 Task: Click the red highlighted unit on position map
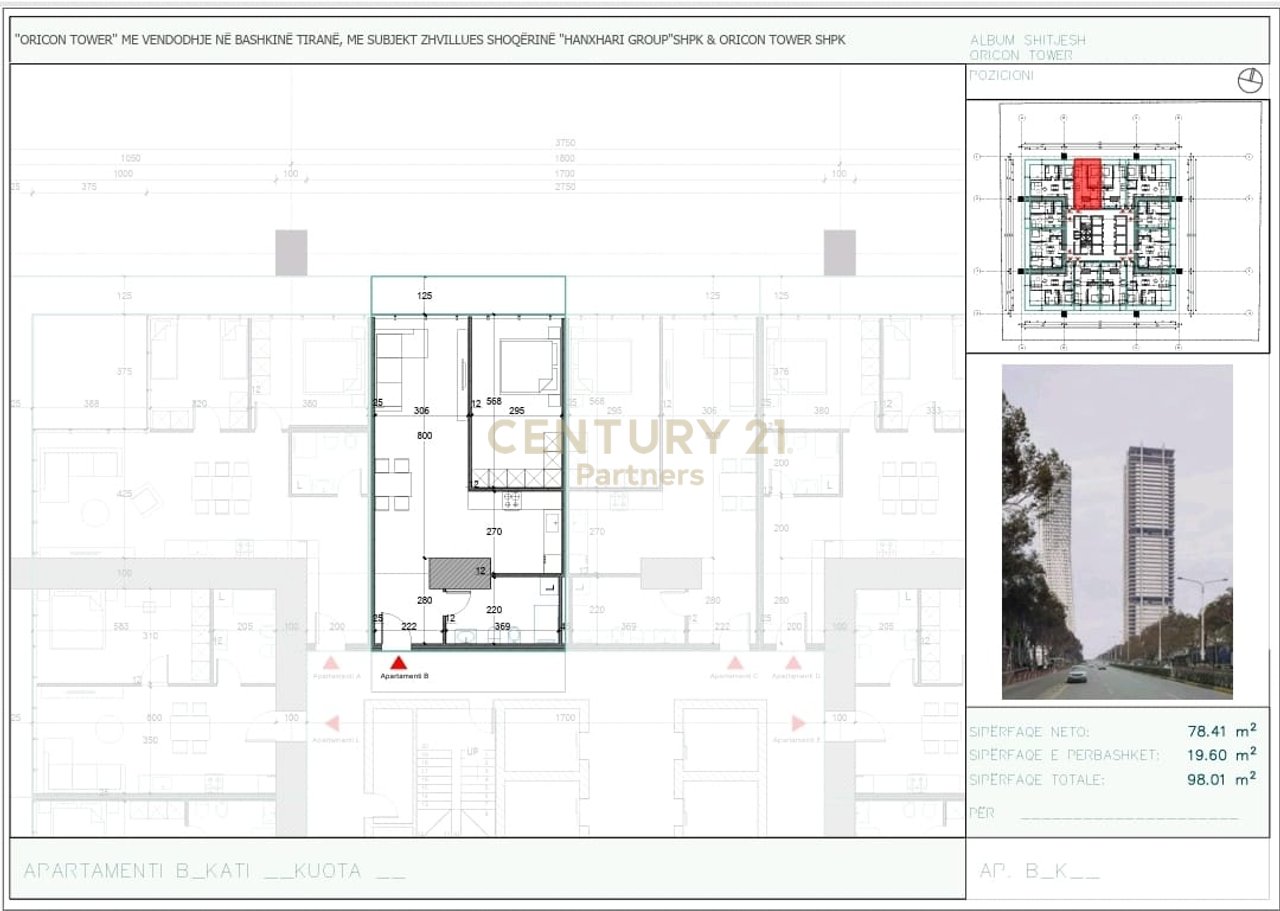pyautogui.click(x=1087, y=183)
